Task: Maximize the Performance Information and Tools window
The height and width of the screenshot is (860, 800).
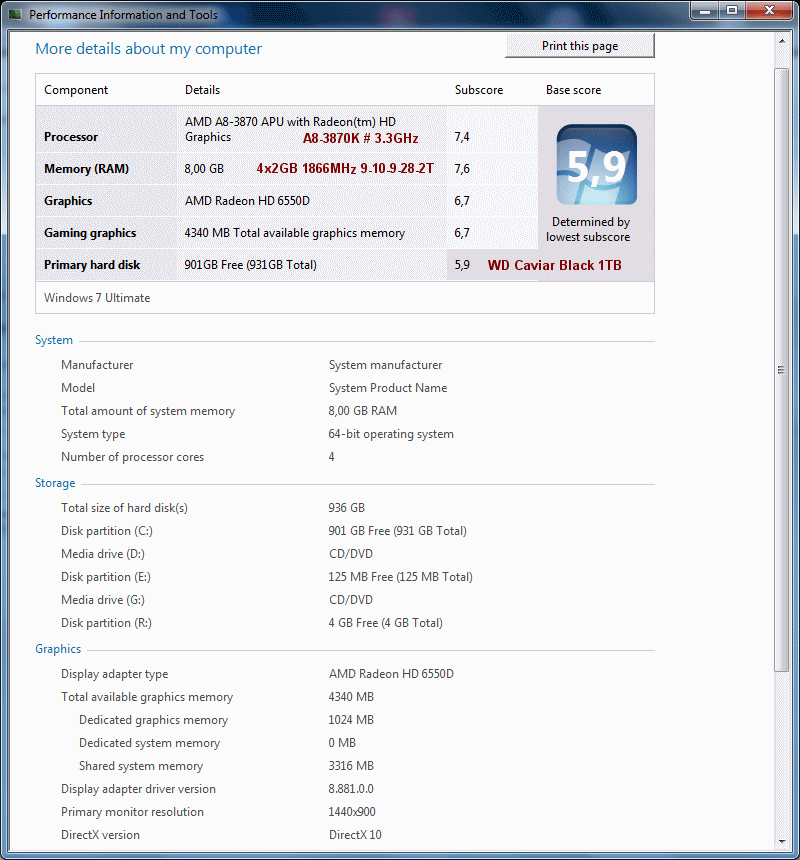Action: [731, 11]
